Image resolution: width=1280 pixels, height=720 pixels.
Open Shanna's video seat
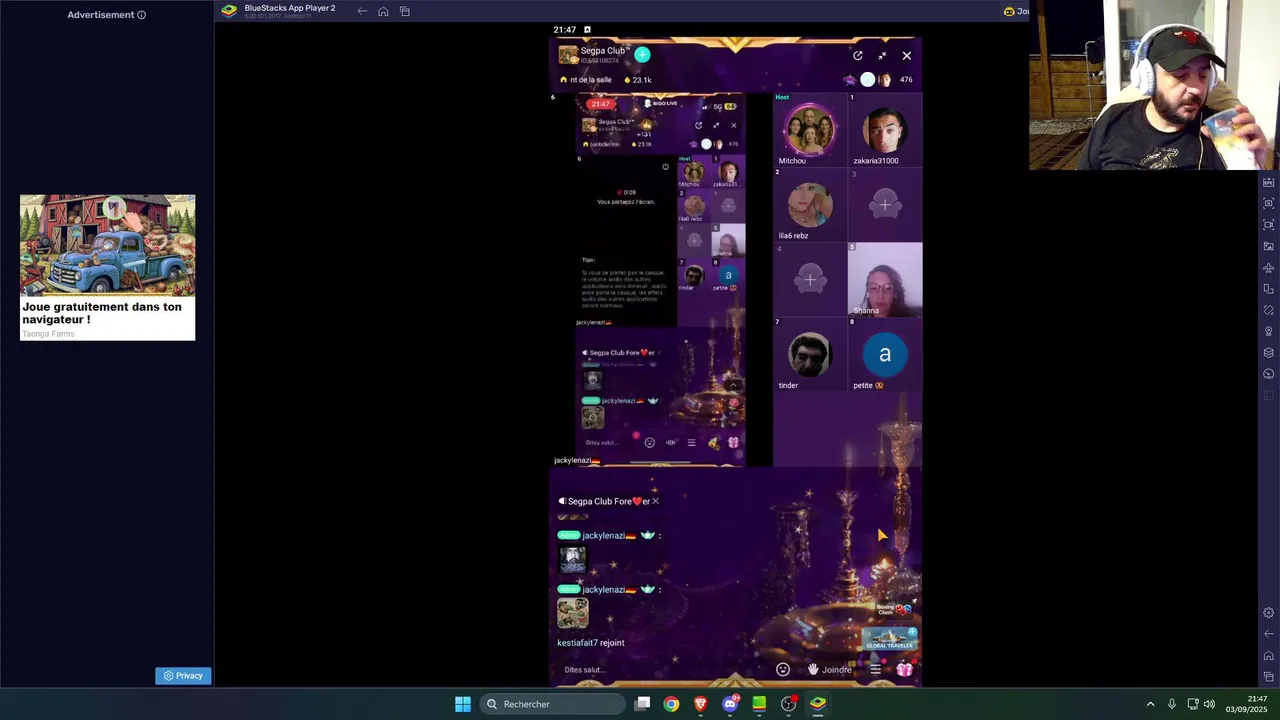(x=884, y=280)
